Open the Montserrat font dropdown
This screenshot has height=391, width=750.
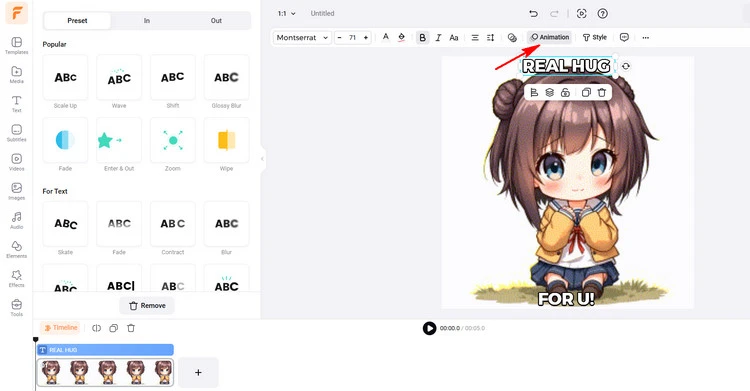point(302,37)
